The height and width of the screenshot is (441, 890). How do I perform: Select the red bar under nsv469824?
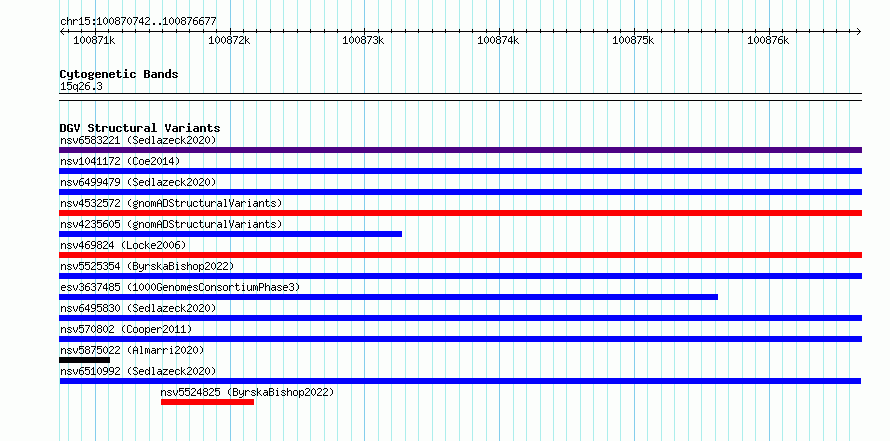coord(460,255)
